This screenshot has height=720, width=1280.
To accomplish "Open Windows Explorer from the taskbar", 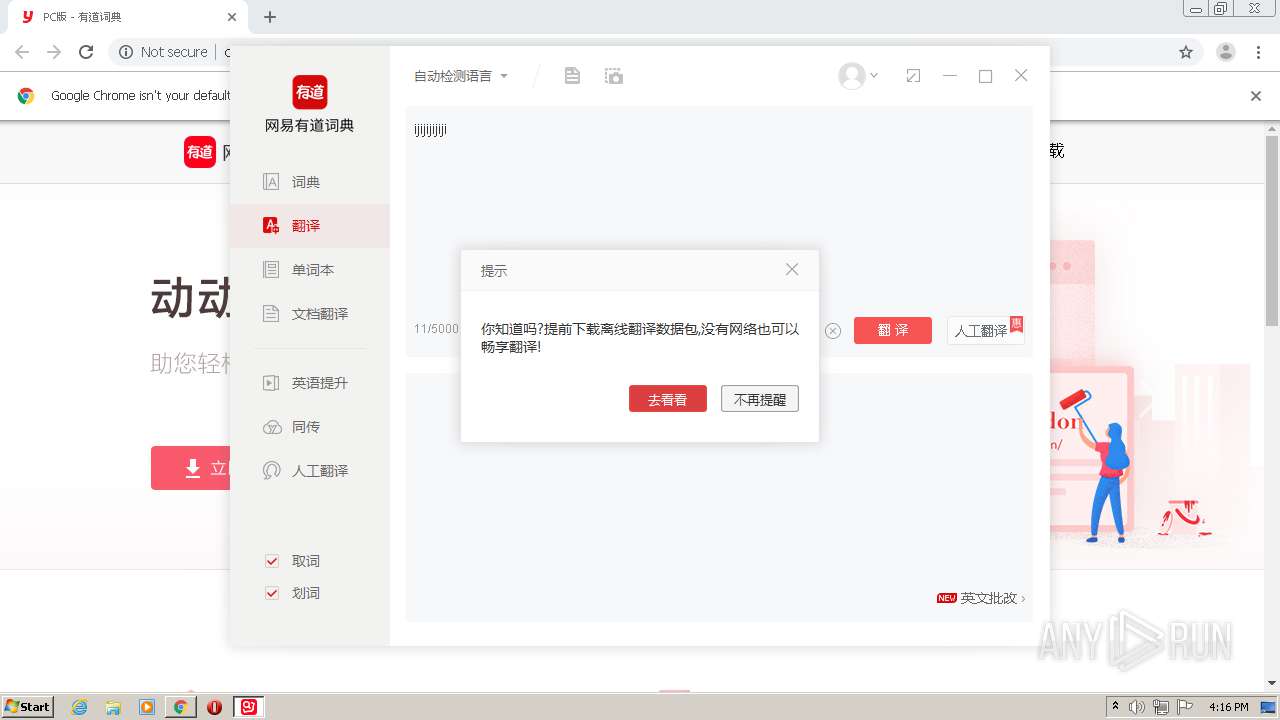I will click(x=113, y=707).
